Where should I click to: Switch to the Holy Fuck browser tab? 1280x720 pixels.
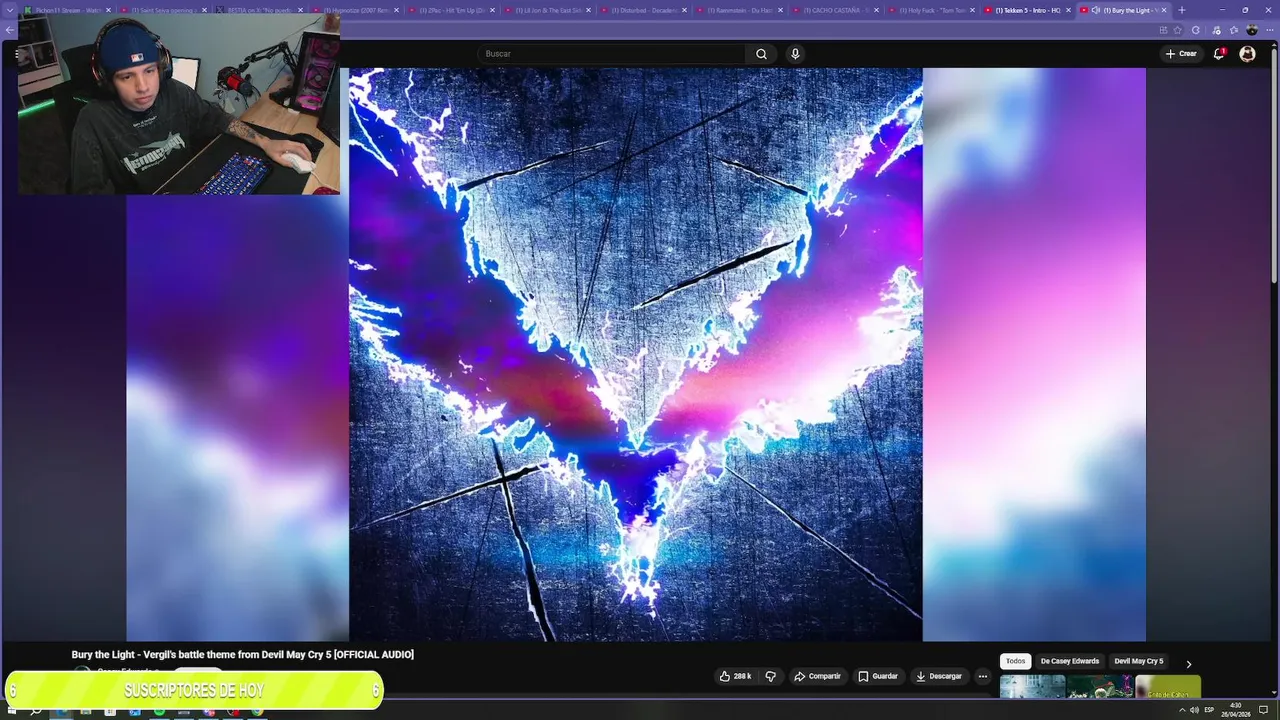[x=931, y=10]
